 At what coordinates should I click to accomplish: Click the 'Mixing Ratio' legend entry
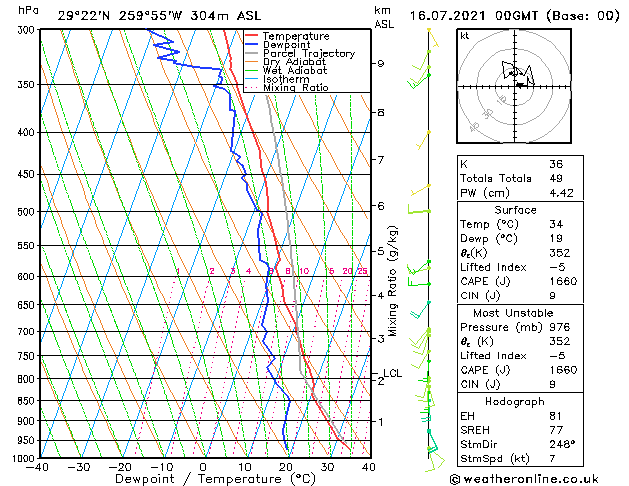point(296,87)
